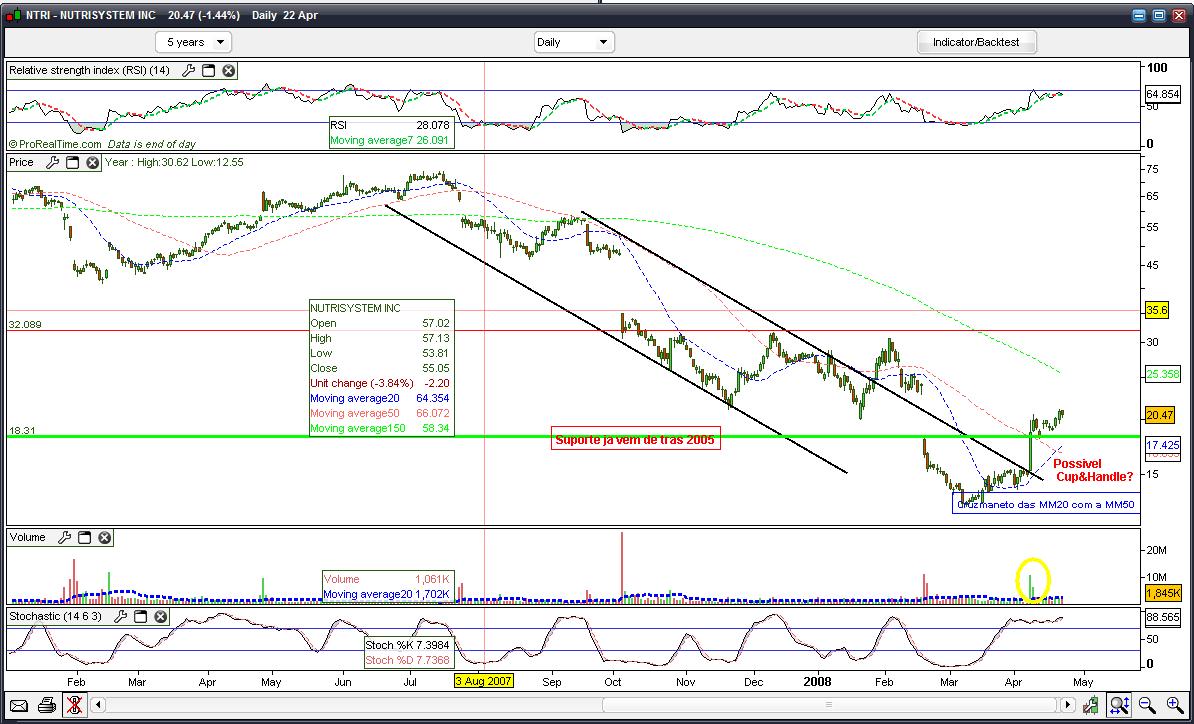Click 'Unit change (-3.84%)' in data box
Image resolution: width=1194 pixels, height=724 pixels.
pyautogui.click(x=380, y=383)
